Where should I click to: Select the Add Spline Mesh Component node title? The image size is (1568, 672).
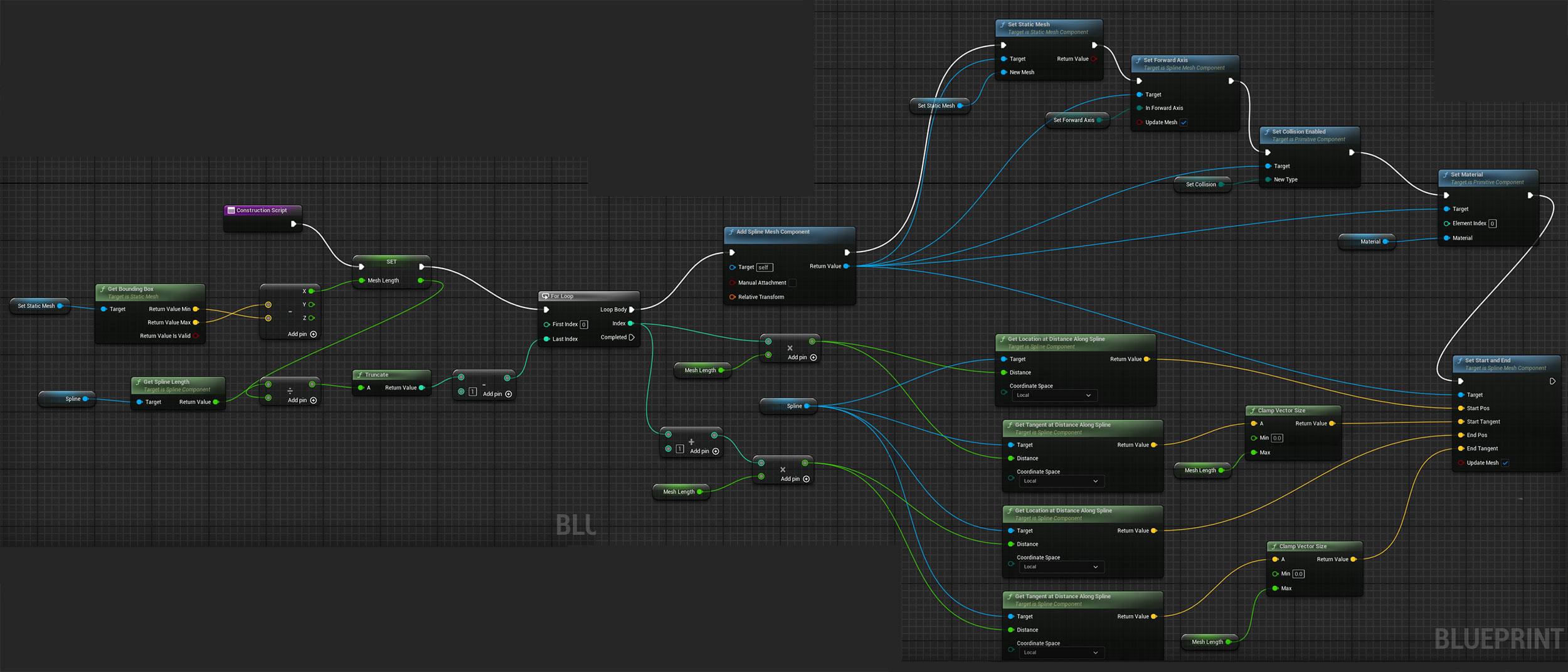coord(773,232)
